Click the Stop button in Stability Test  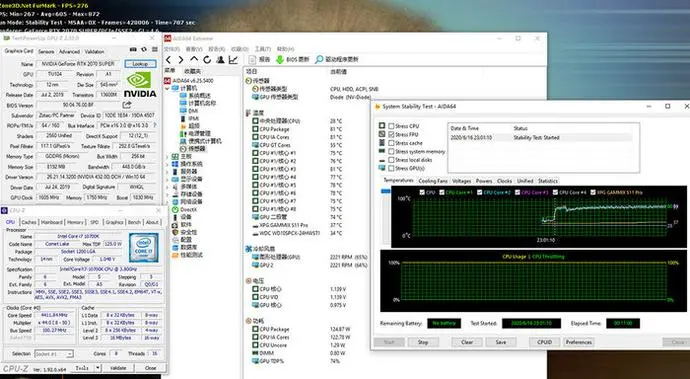[423, 342]
